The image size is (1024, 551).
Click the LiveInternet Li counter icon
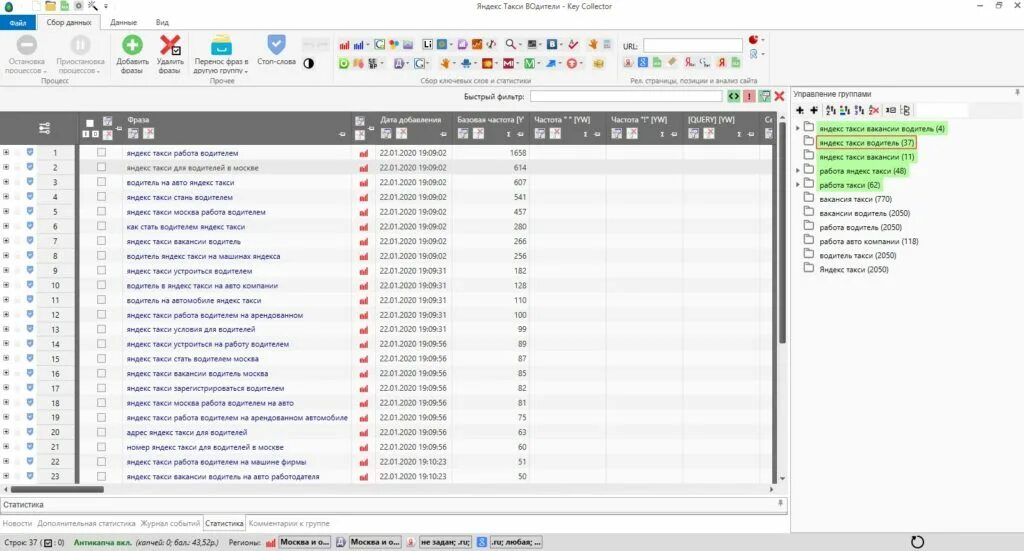(427, 44)
